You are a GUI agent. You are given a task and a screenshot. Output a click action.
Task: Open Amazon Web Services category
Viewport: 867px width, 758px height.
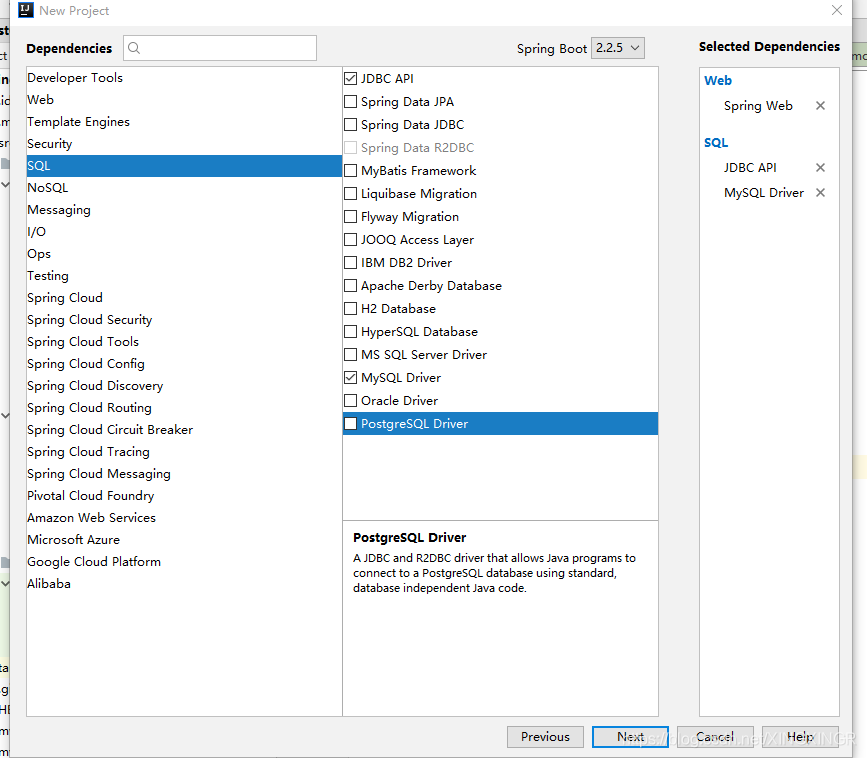pos(184,518)
